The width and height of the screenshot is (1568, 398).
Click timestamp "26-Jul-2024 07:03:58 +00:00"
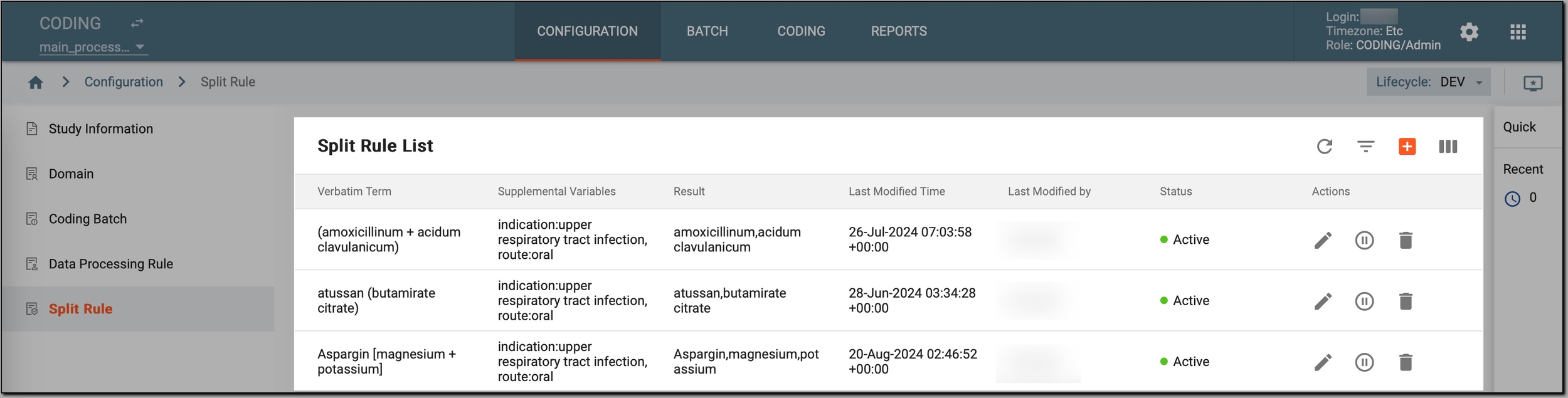910,239
